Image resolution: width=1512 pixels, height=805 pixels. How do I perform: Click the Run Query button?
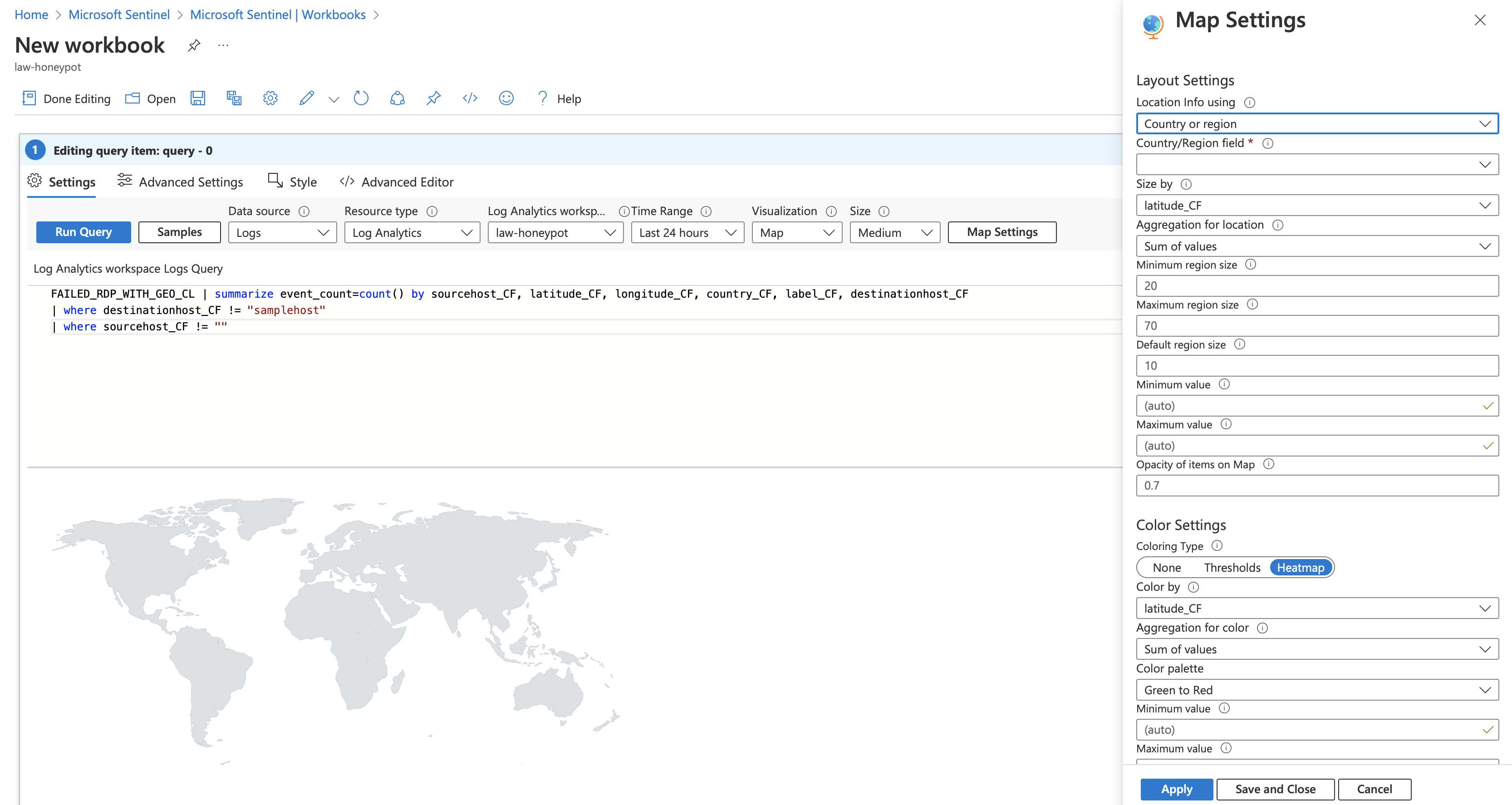pyautogui.click(x=83, y=232)
